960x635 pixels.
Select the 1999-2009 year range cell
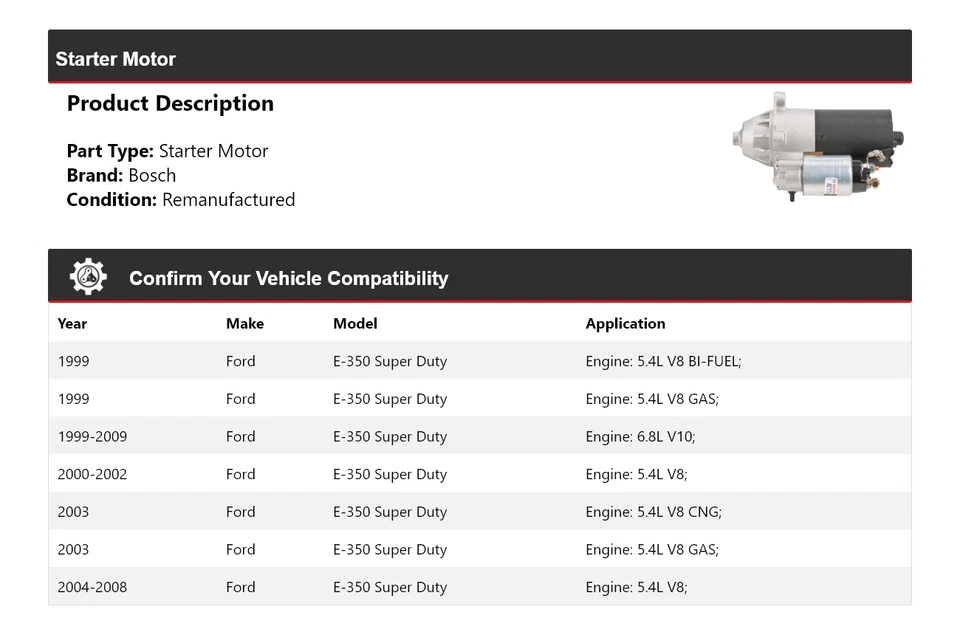pyautogui.click(x=92, y=437)
